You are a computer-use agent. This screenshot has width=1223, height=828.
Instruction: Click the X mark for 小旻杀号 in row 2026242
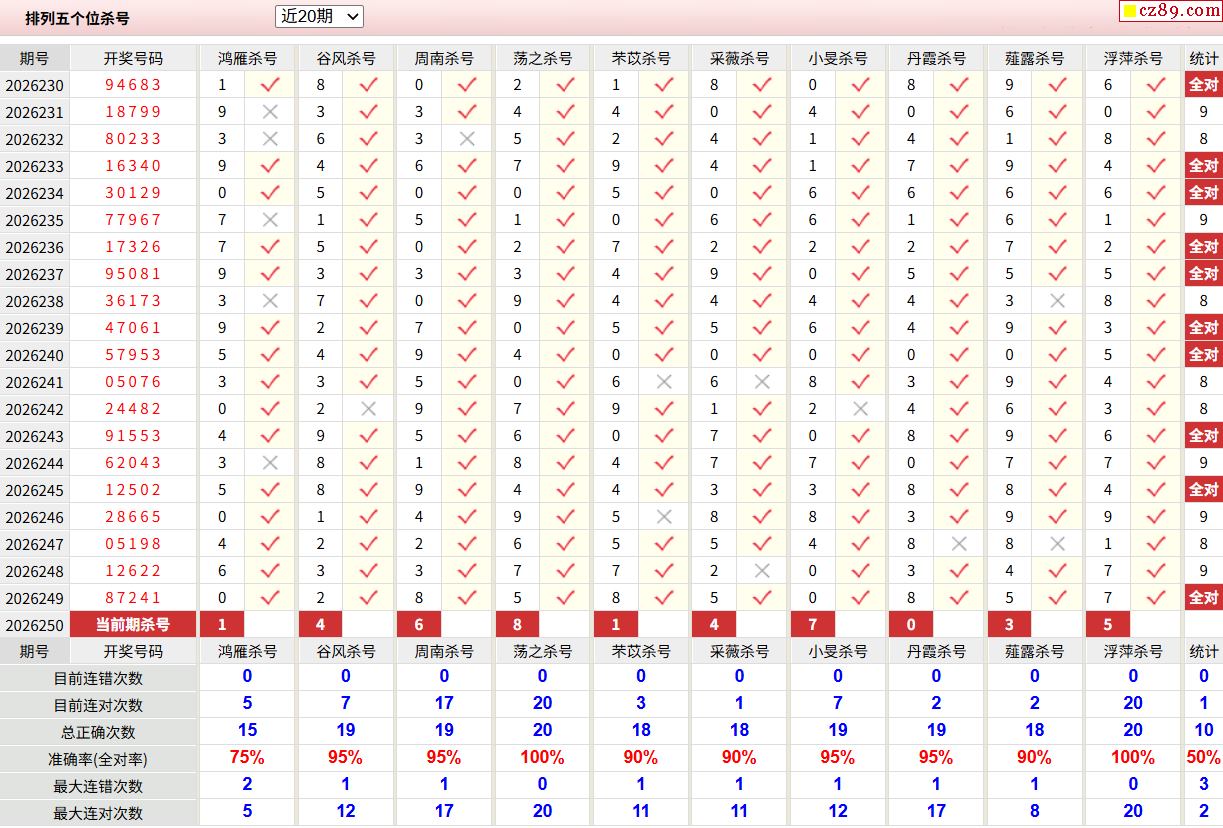pos(860,409)
